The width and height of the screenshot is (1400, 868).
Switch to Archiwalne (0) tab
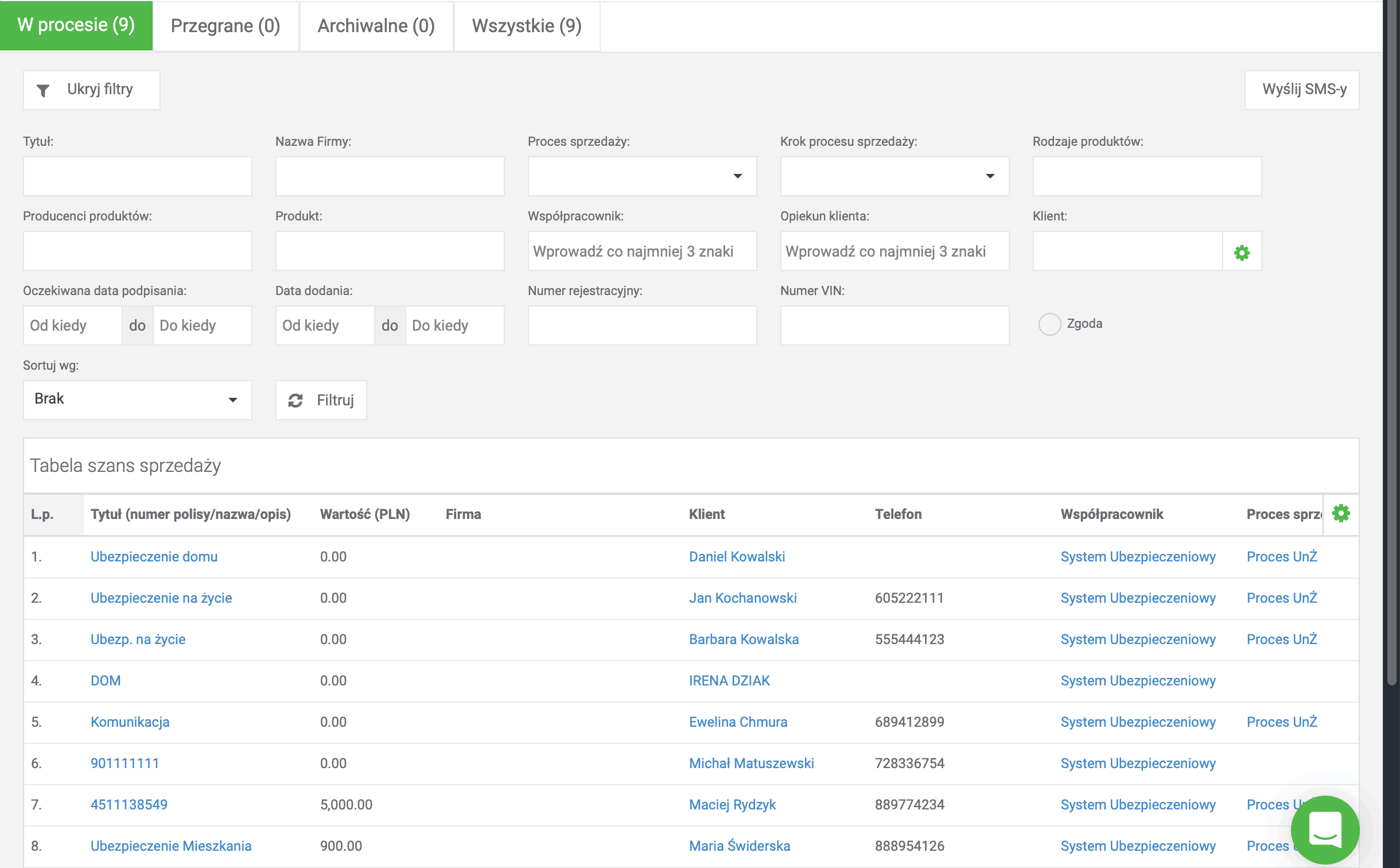coord(376,26)
